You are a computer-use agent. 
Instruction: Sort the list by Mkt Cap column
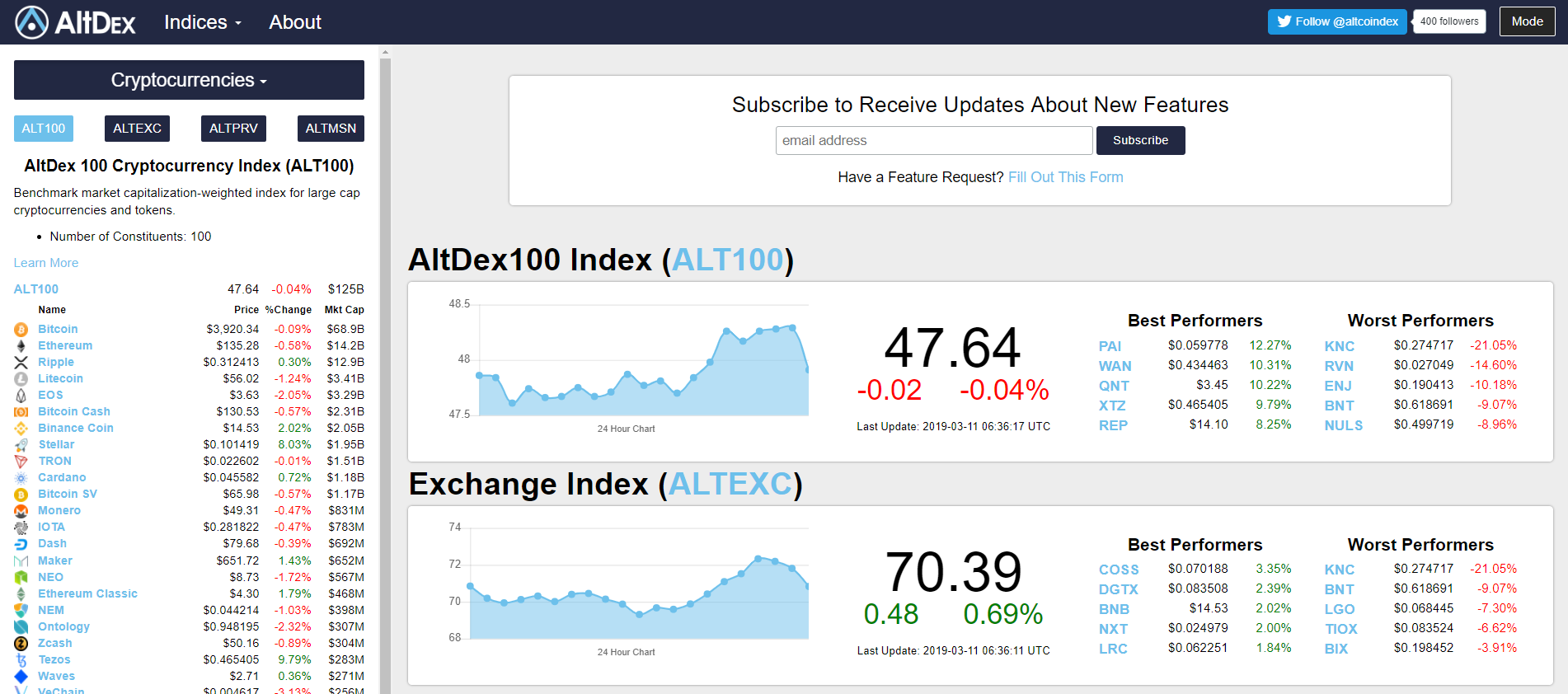click(x=345, y=310)
